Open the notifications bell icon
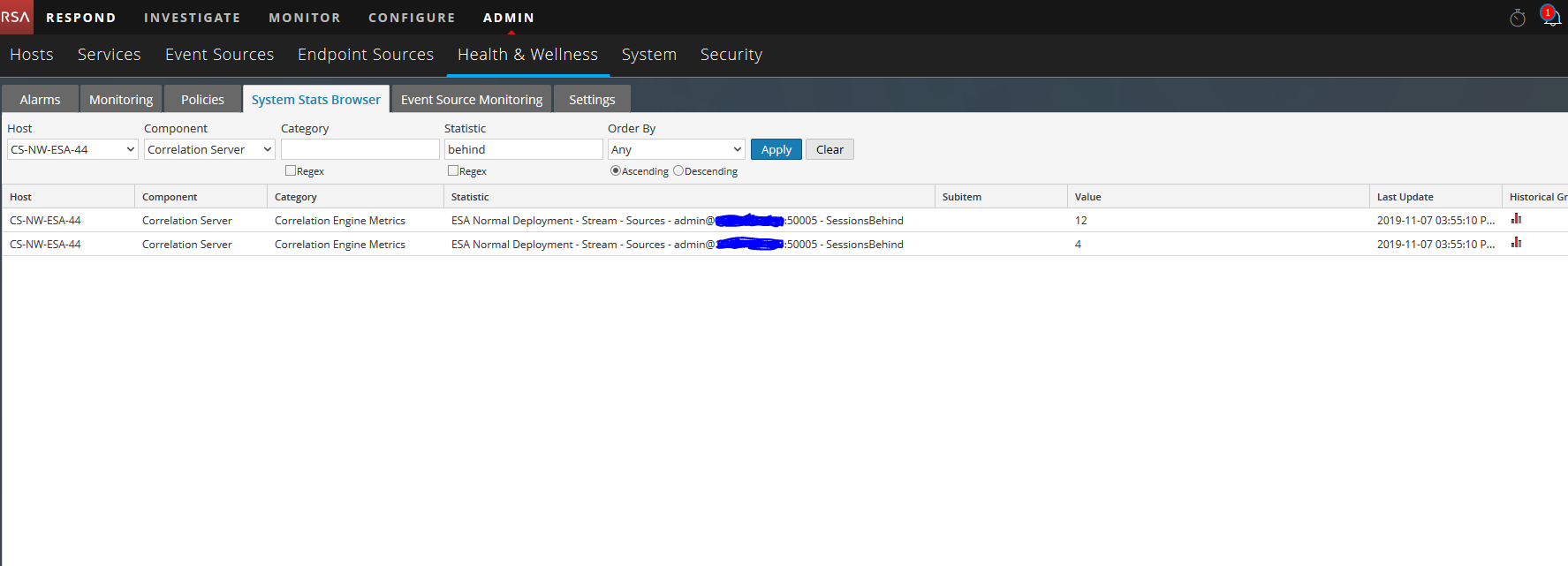This screenshot has height=566, width=1568. pyautogui.click(x=1550, y=17)
